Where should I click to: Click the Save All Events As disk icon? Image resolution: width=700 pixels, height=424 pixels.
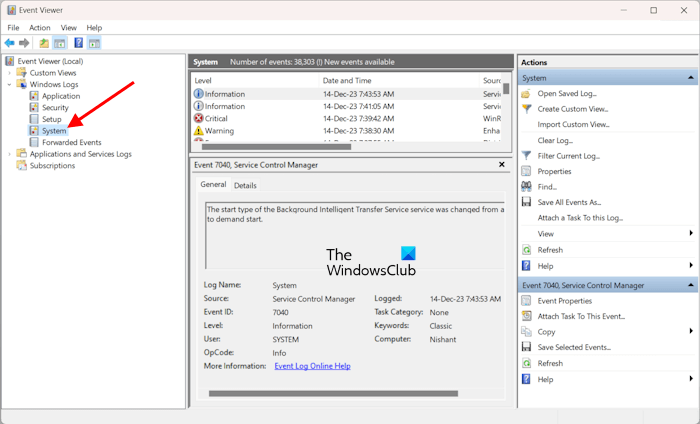pos(526,202)
